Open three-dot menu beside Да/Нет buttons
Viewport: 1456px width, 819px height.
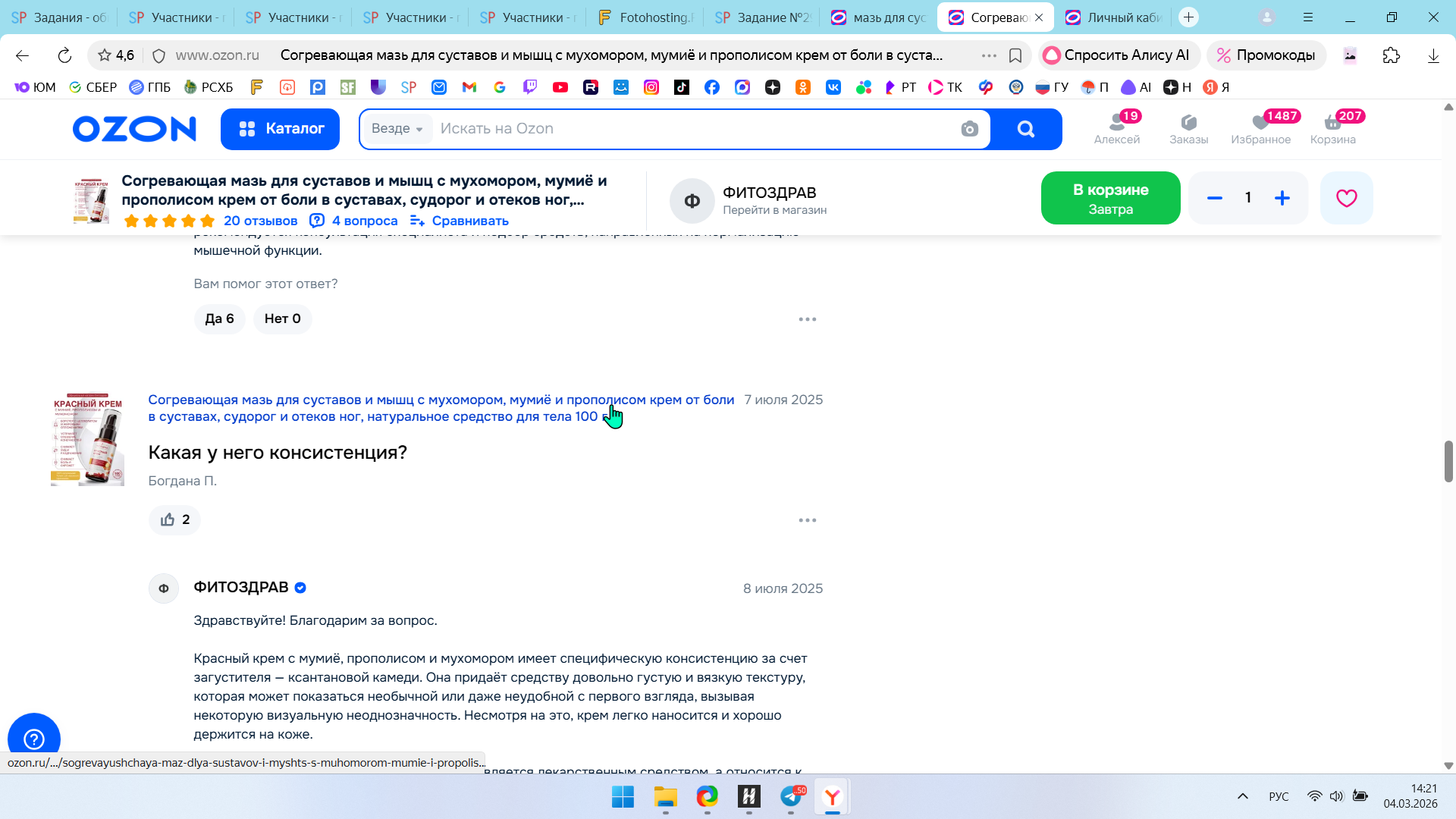[807, 319]
